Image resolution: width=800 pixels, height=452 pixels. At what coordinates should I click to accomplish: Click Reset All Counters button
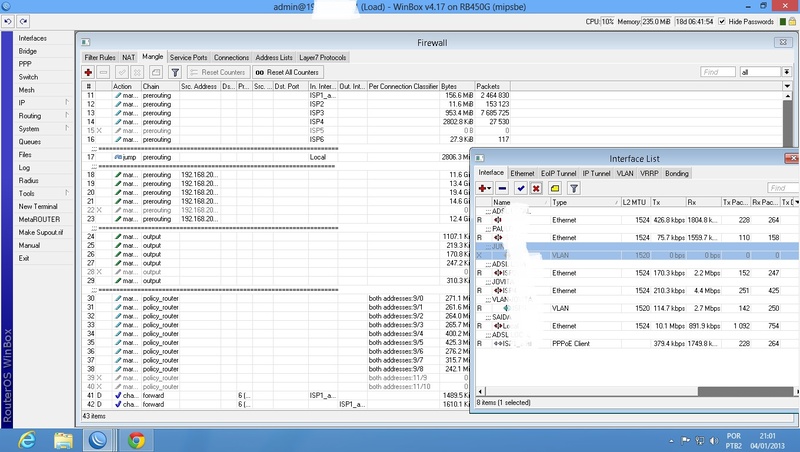[x=288, y=72]
